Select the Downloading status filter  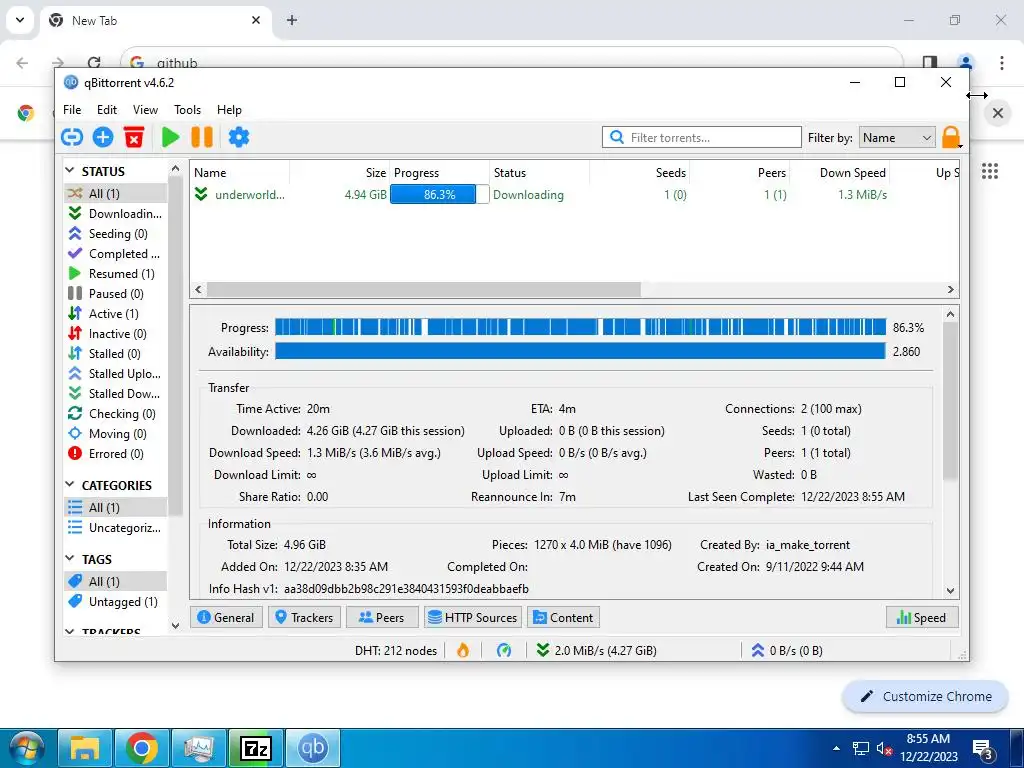click(115, 214)
